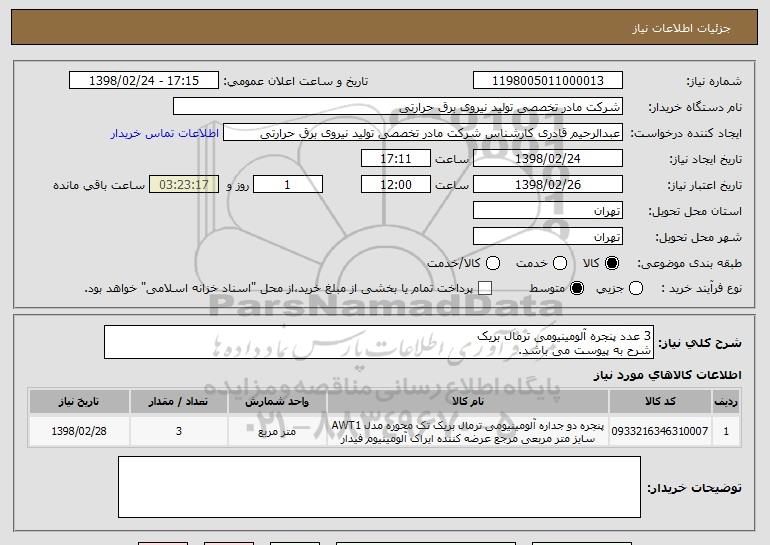Viewport: 770px width, 545px height.
Task: Click the validity time field 12:00
Action: 396,185
